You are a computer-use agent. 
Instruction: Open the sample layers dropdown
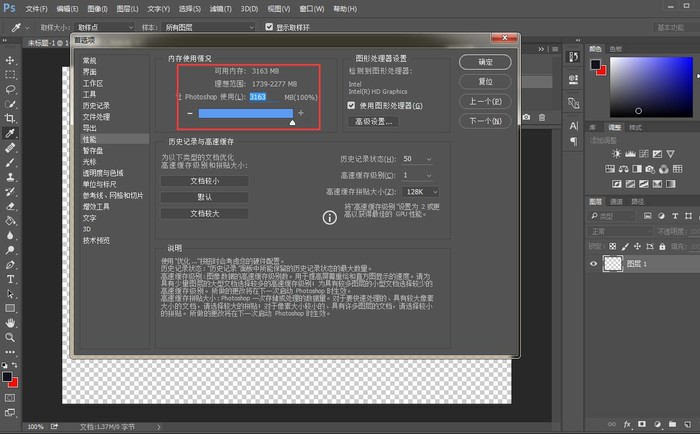[x=208, y=27]
